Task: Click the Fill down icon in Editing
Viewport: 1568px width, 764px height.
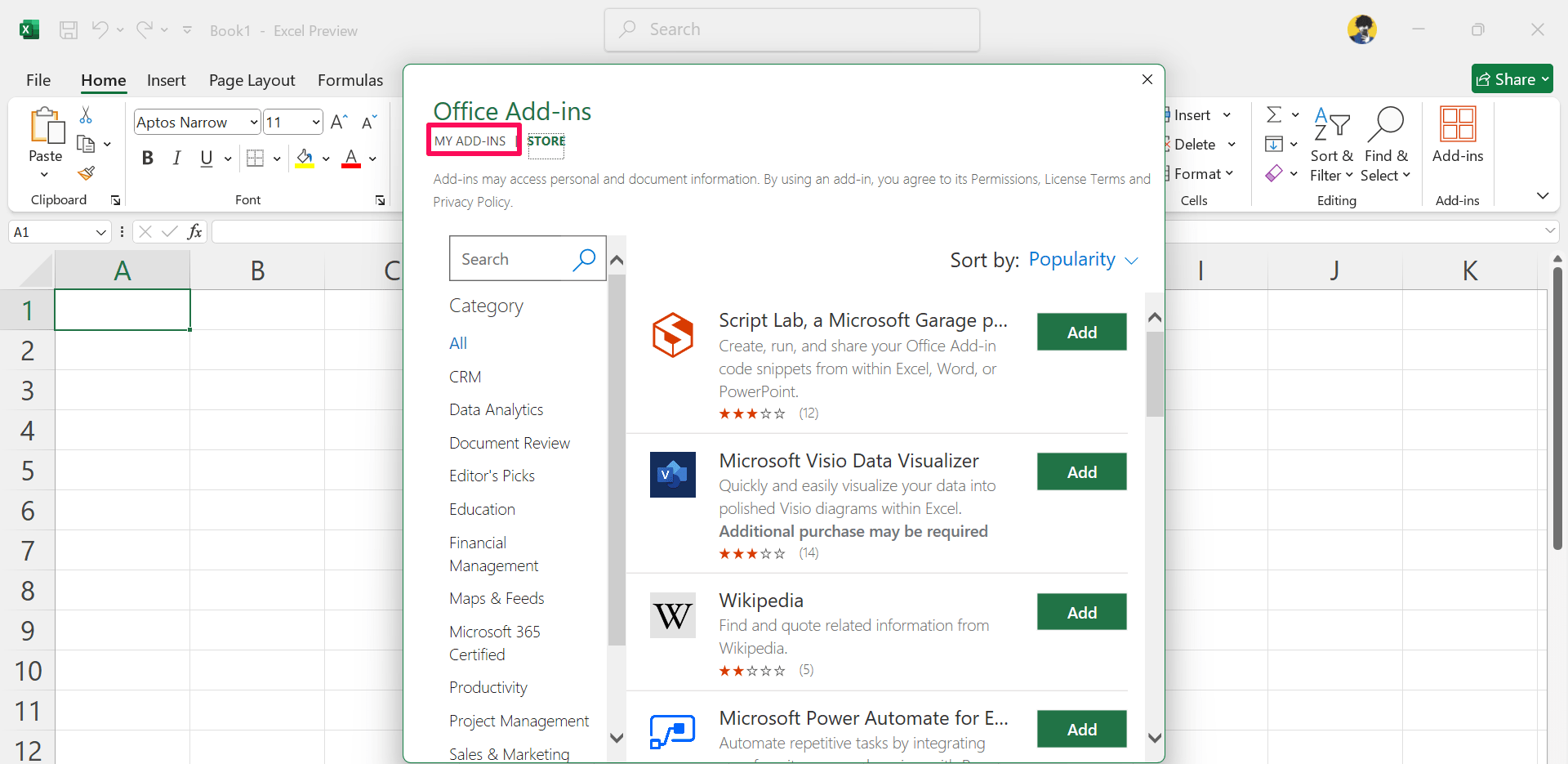Action: point(1274,145)
